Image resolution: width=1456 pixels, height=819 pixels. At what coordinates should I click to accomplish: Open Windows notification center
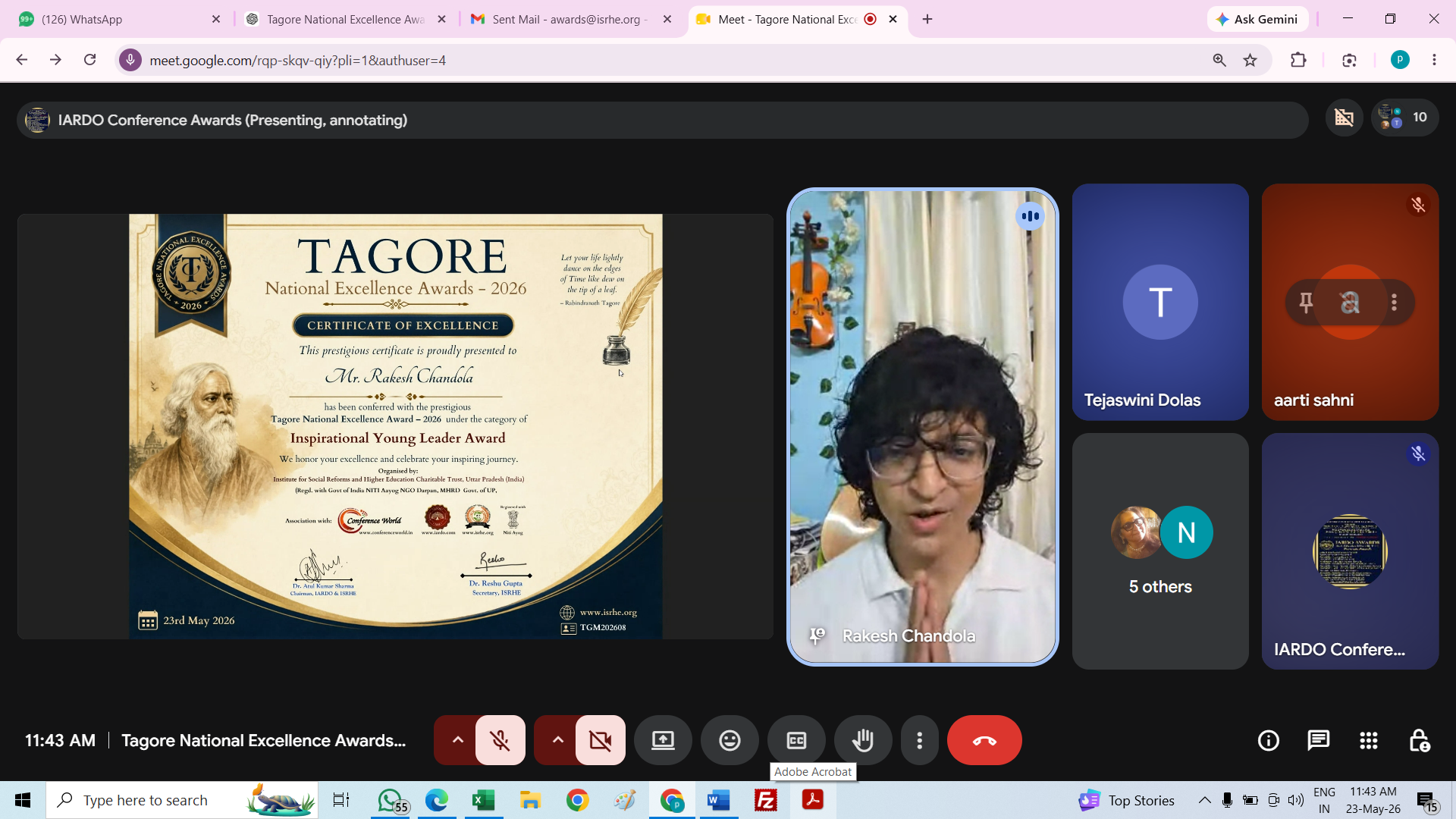1427,801
